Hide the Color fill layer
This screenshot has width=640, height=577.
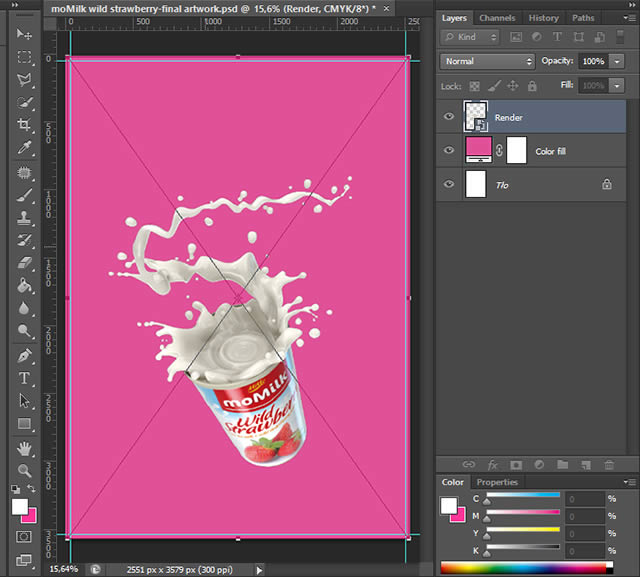click(449, 150)
